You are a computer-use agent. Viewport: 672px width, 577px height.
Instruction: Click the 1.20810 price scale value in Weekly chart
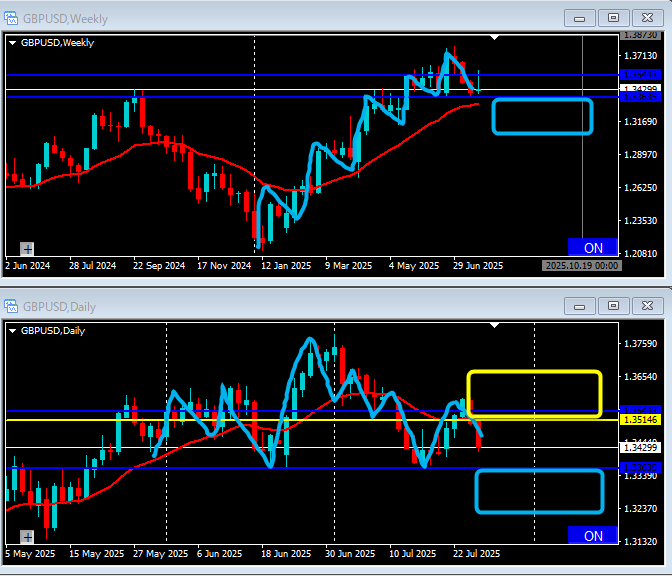pyautogui.click(x=640, y=253)
